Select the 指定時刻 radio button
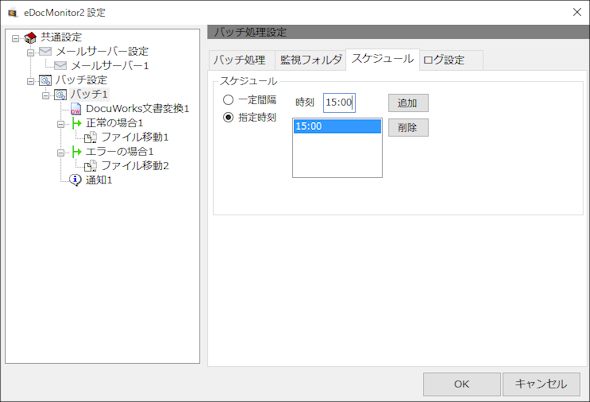Screen dimensions: 590x402 tap(228, 117)
